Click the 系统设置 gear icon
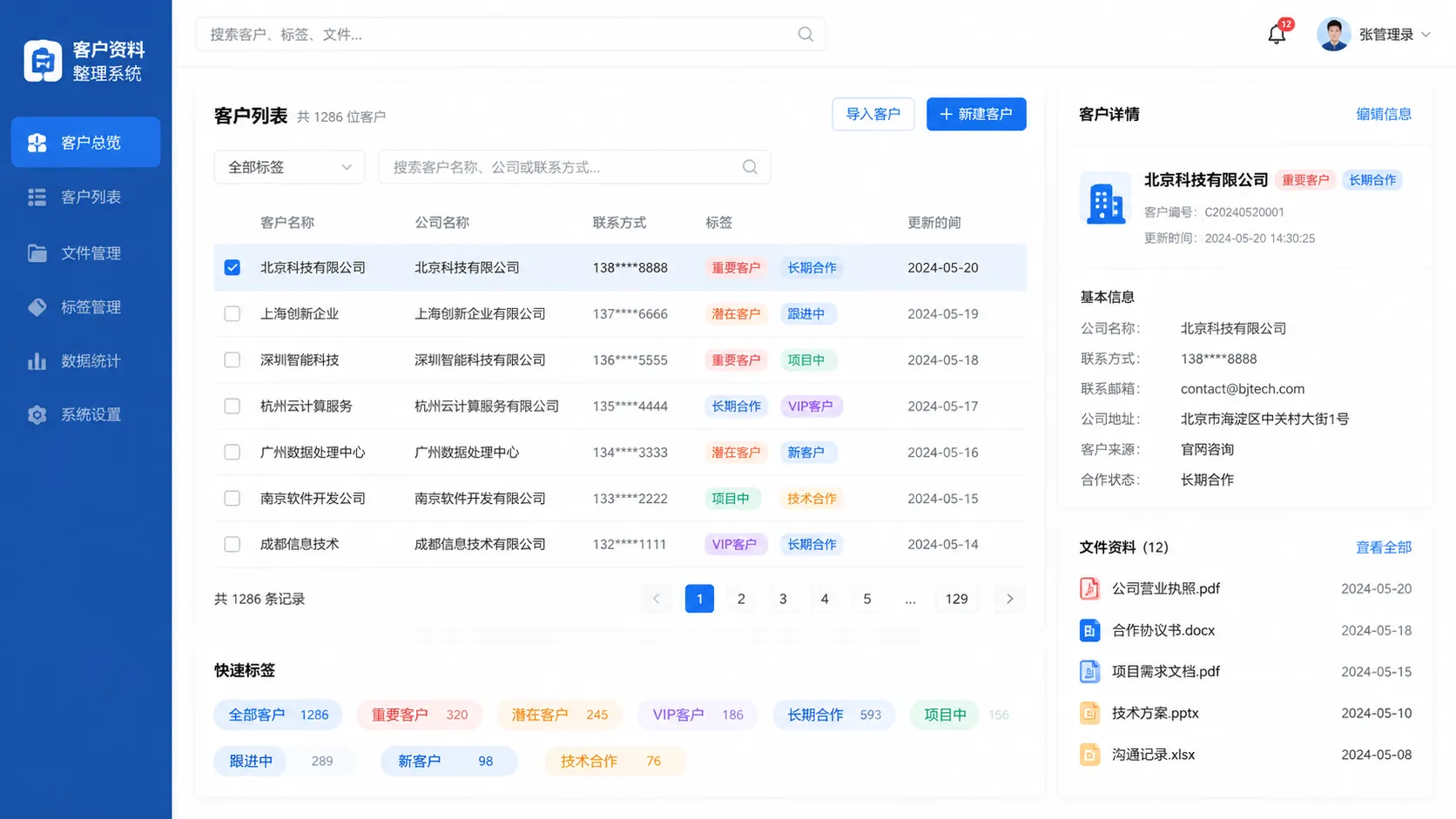 coord(37,415)
